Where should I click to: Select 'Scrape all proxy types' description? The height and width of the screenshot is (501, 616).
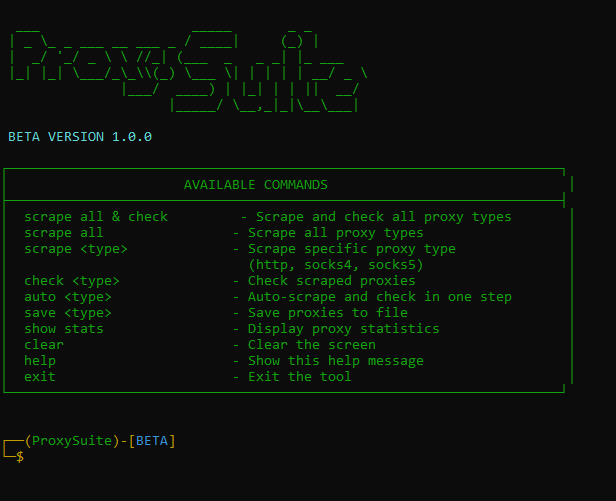pos(336,233)
